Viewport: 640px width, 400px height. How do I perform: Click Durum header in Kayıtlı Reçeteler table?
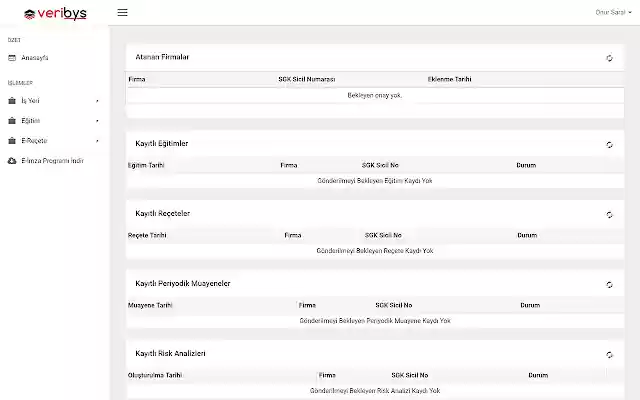pyautogui.click(x=527, y=236)
